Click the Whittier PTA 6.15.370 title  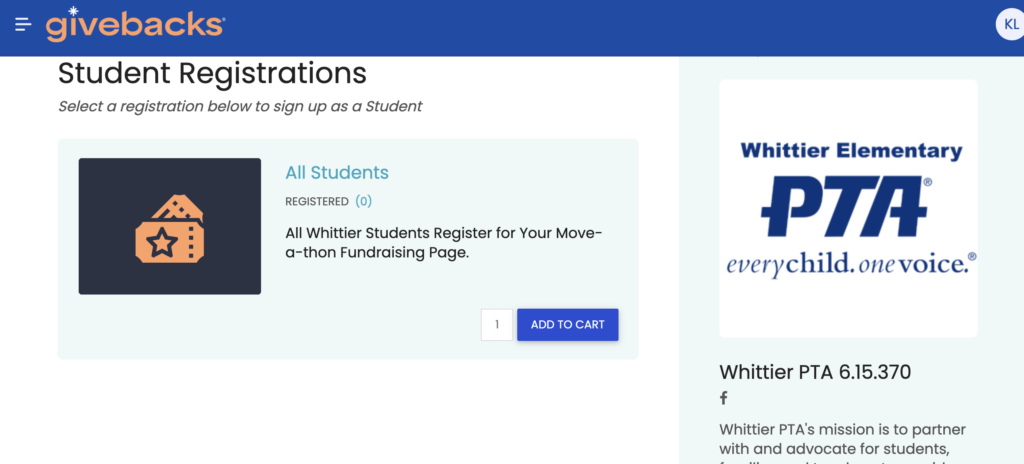coord(815,372)
